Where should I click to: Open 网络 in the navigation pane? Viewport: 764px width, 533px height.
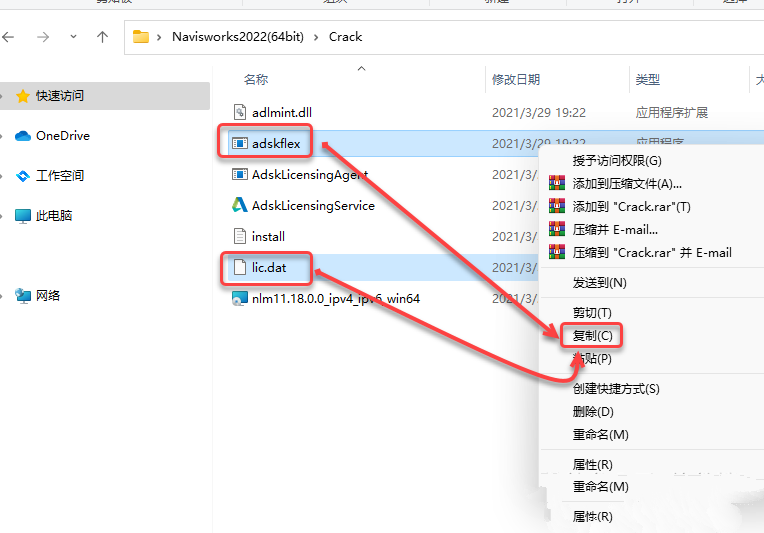coord(48,295)
